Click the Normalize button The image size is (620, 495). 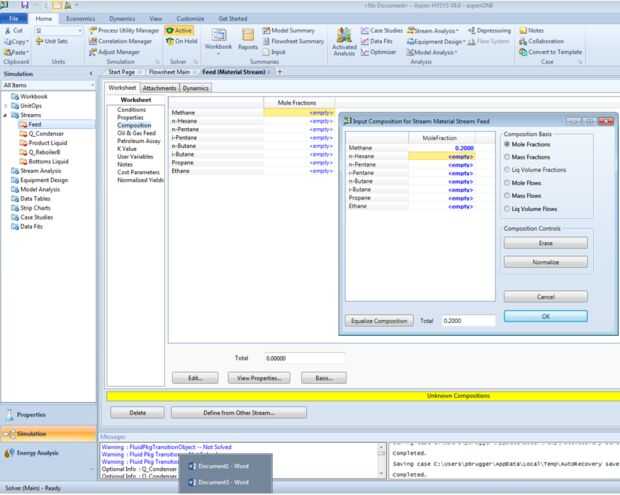click(546, 262)
